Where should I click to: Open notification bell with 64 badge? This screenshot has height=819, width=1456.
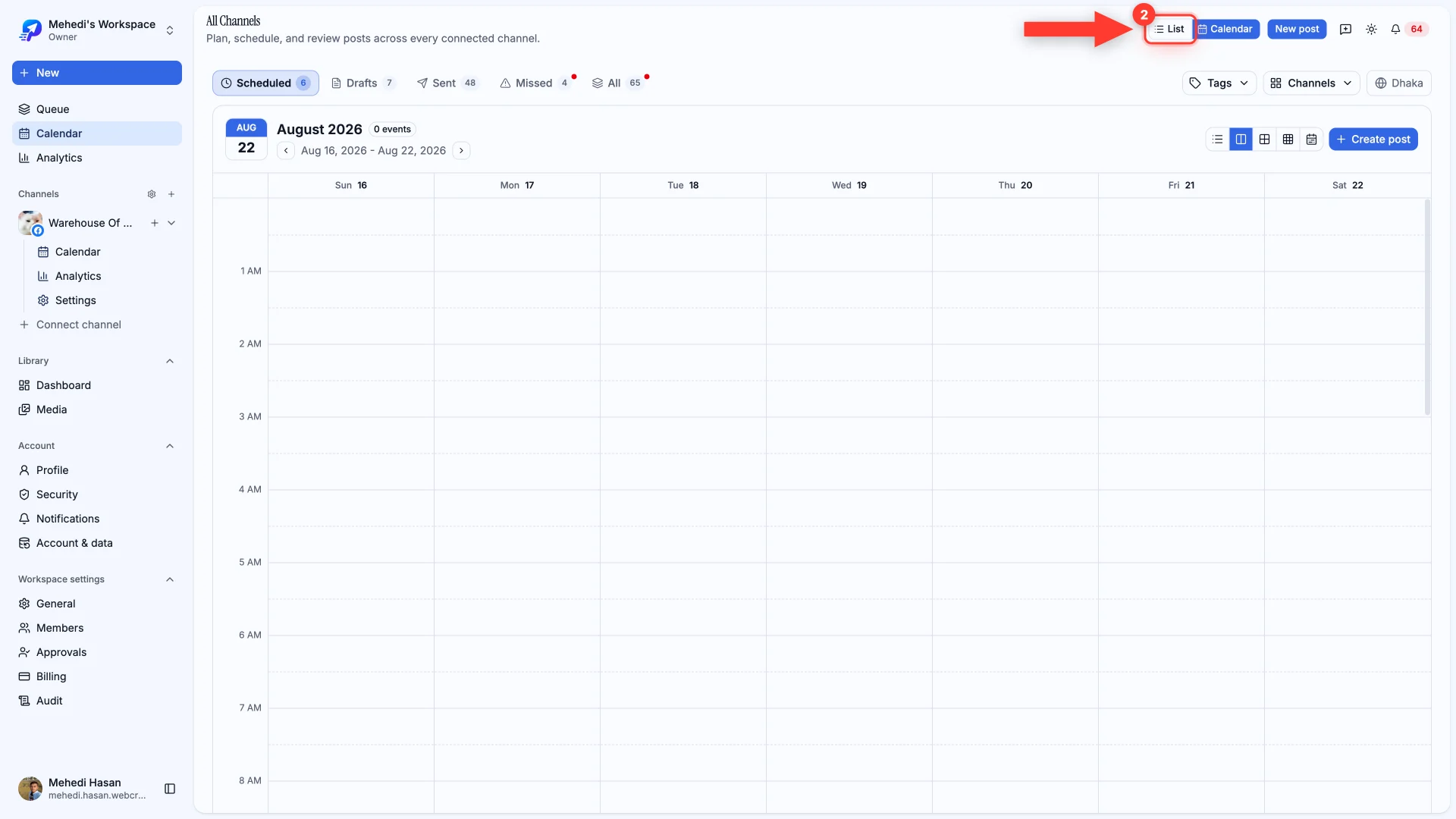(1407, 29)
